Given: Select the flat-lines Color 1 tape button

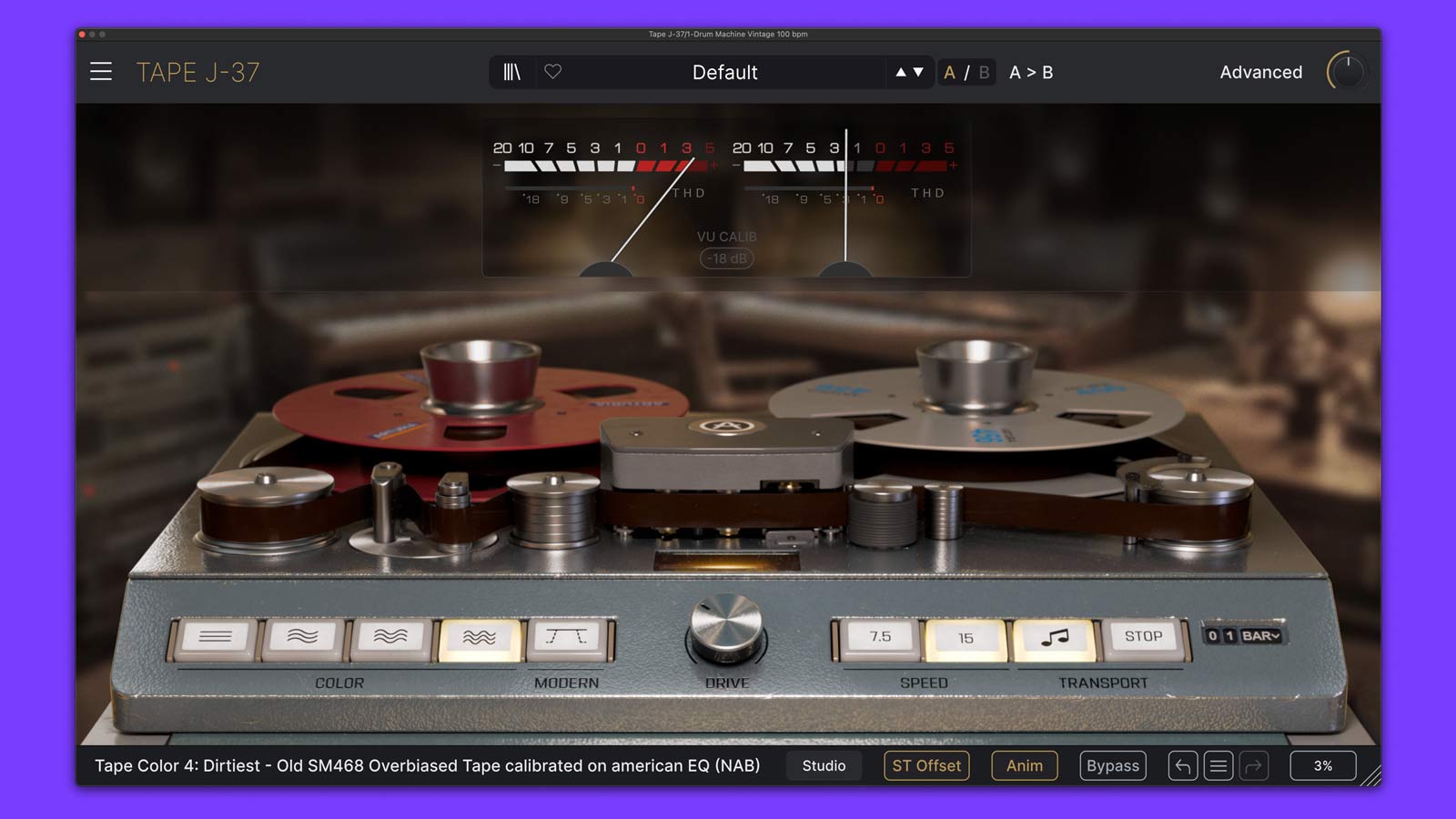Looking at the screenshot, I should (215, 637).
